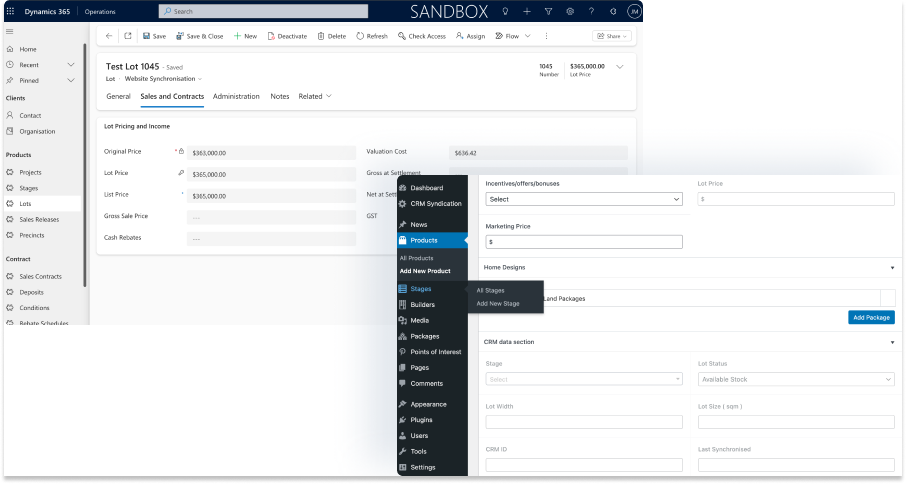The image size is (906, 484).
Task: Open Sales Releases in sidebar
Action: pyautogui.click(x=39, y=219)
